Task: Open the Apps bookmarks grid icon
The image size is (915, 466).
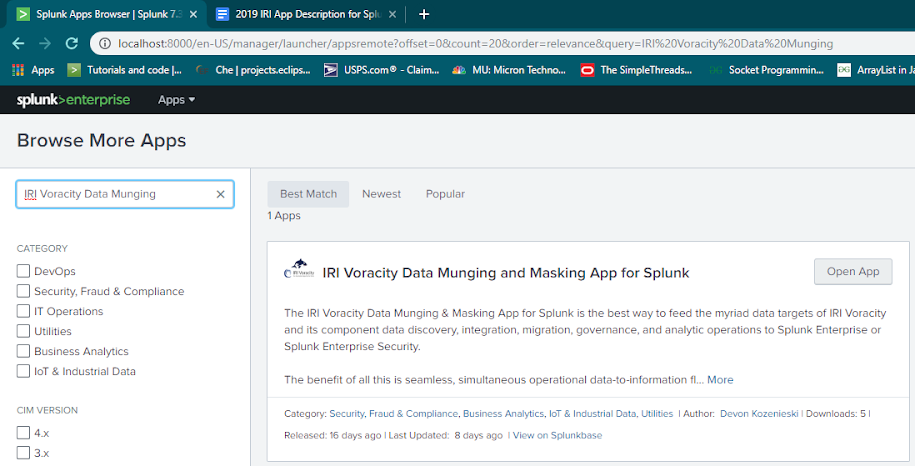Action: (18, 70)
